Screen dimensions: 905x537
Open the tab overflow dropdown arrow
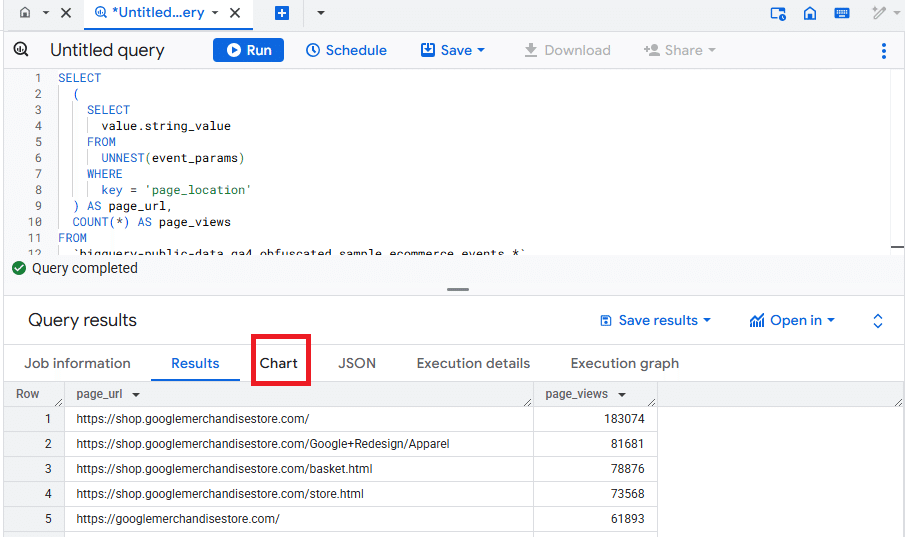[x=320, y=13]
